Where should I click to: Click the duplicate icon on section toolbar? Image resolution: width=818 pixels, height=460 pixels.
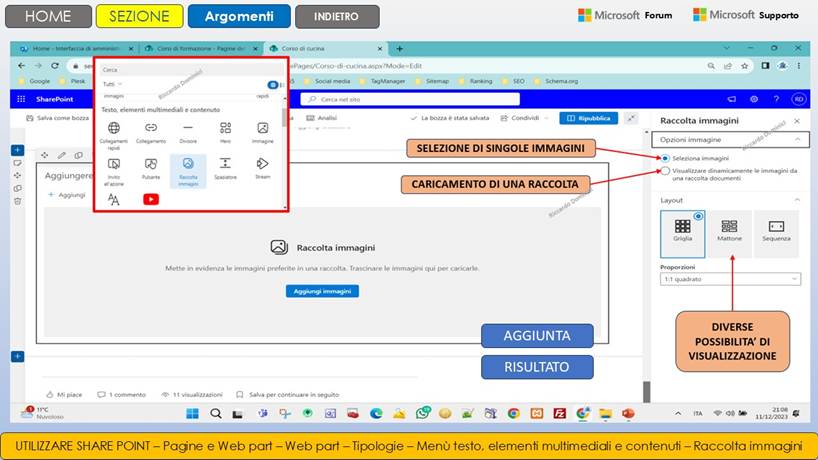pyautogui.click(x=78, y=155)
